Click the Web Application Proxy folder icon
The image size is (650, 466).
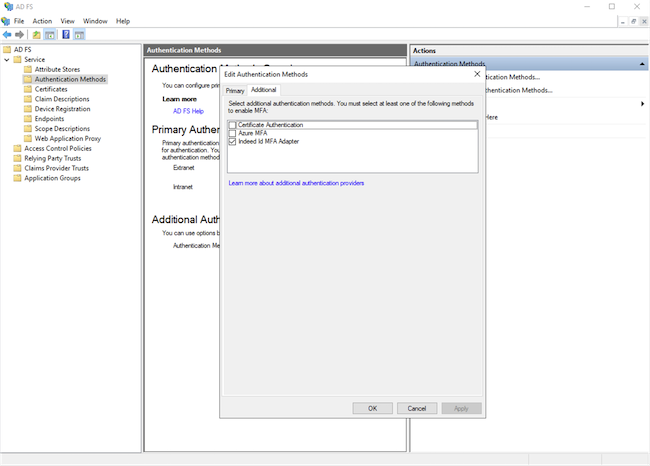pos(28,138)
